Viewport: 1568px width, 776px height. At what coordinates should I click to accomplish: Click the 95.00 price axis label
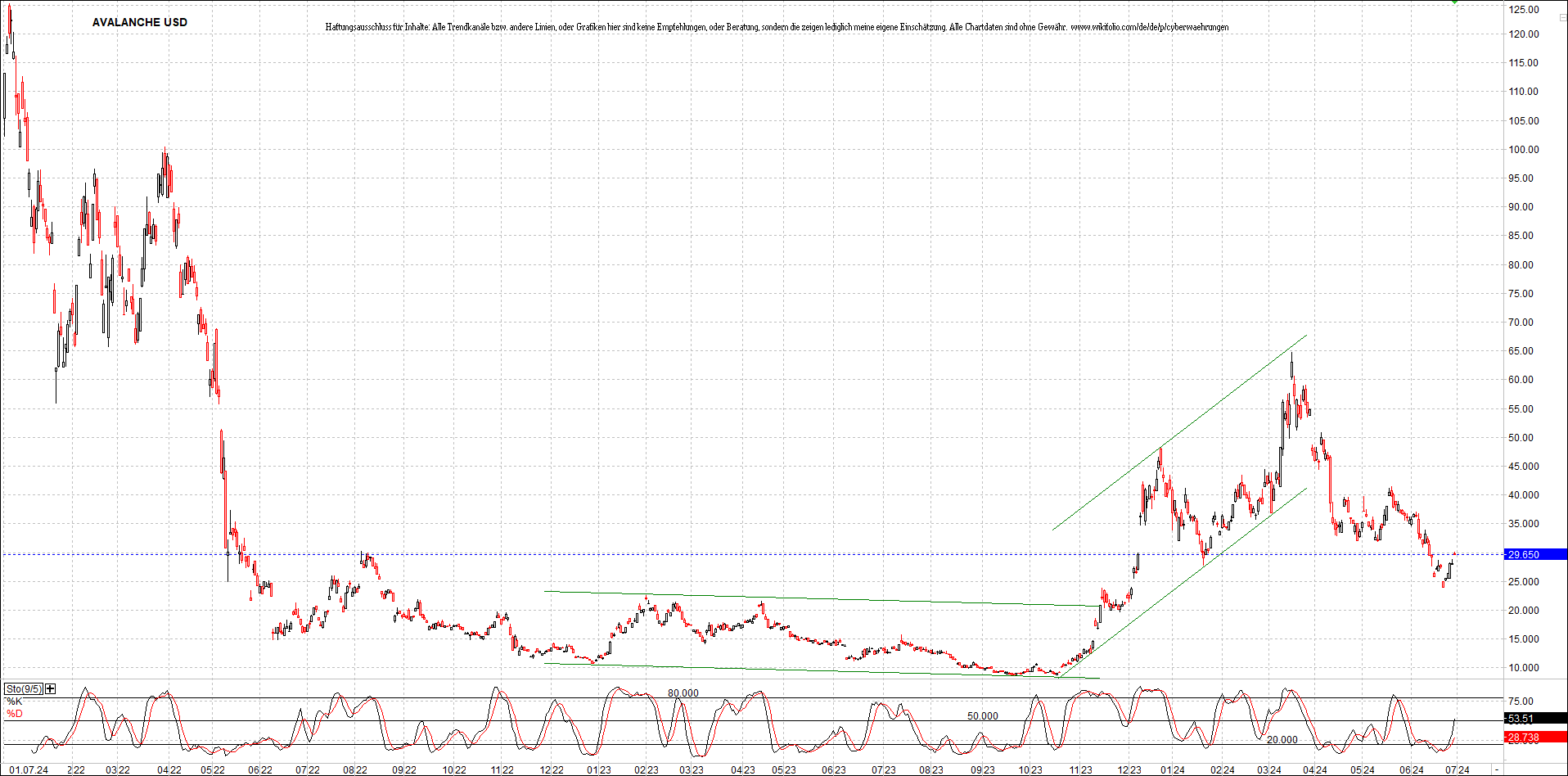[1521, 178]
